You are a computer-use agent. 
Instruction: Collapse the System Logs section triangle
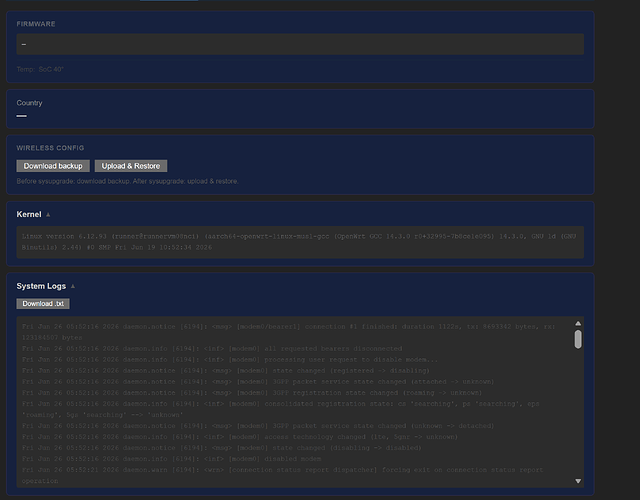[x=73, y=286]
